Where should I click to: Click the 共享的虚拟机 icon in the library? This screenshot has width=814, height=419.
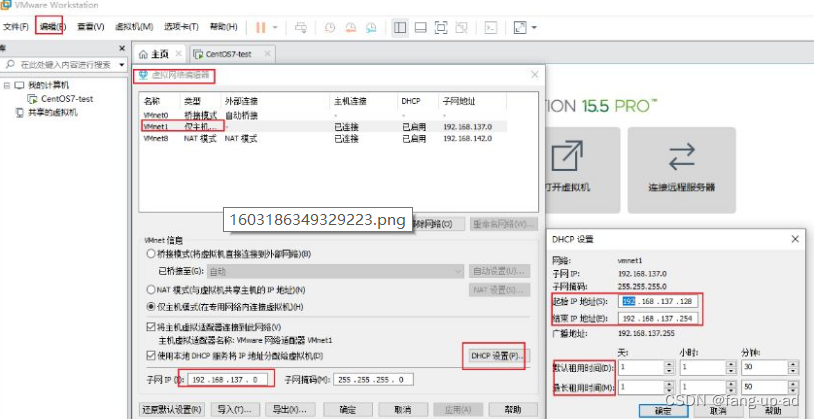pyautogui.click(x=20, y=112)
